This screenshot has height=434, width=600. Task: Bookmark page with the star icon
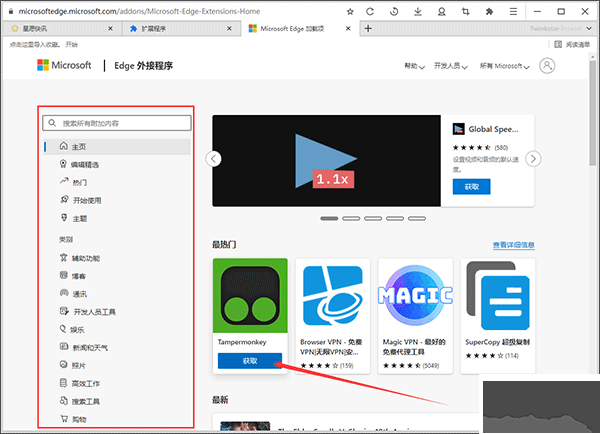point(349,10)
